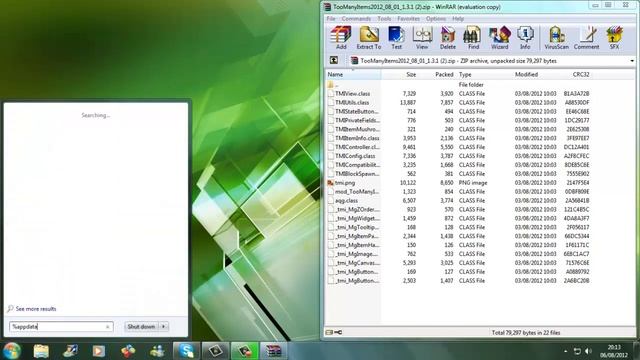Click See more results in Start menu
640x360 pixels.
coord(32,309)
